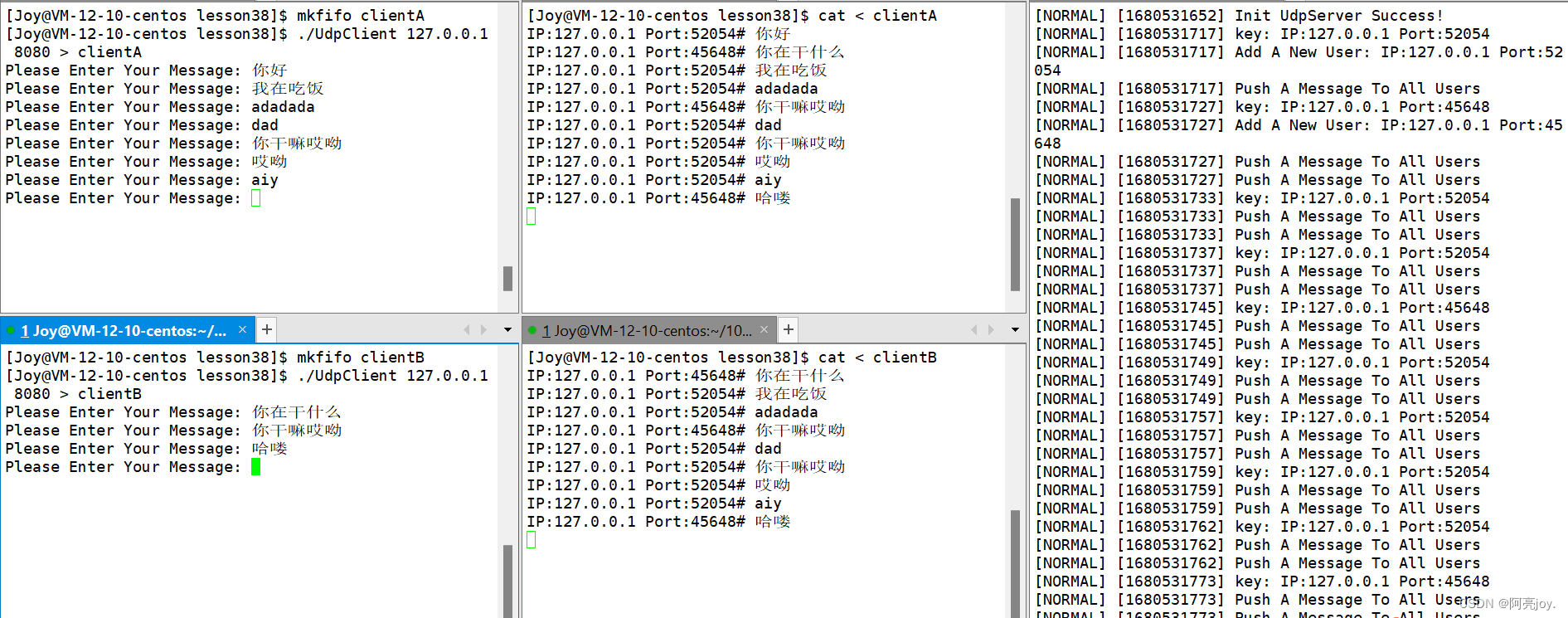Click '[1680531717] Push A Message To All Users' line
This screenshot has width=1568, height=618.
point(1257,89)
